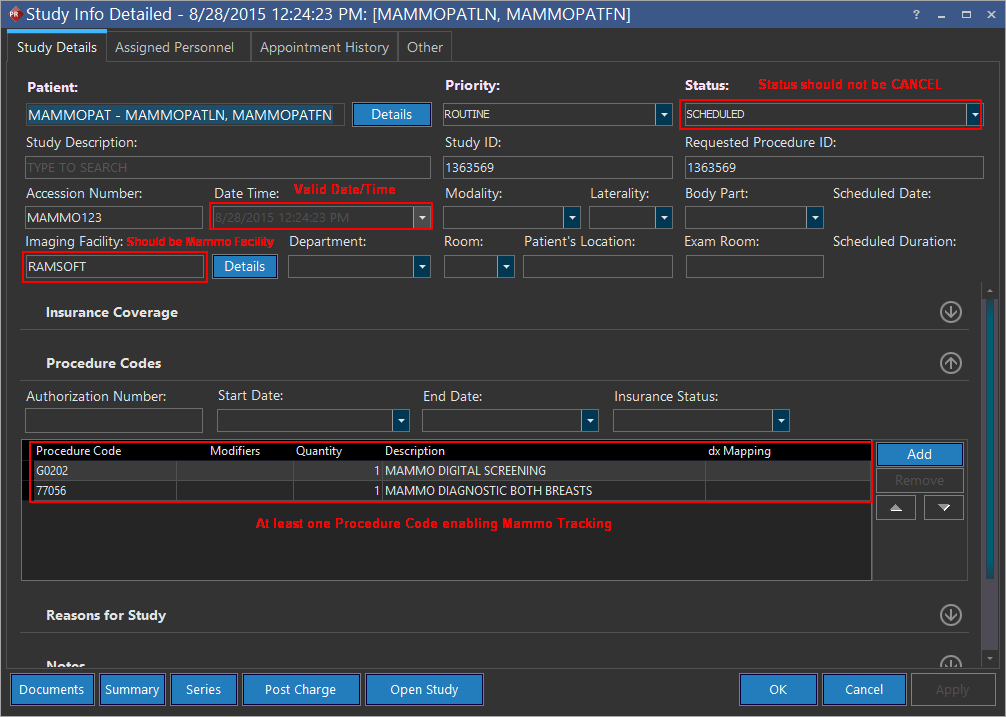Click the Open Study button
This screenshot has width=1006, height=717.
[424, 689]
